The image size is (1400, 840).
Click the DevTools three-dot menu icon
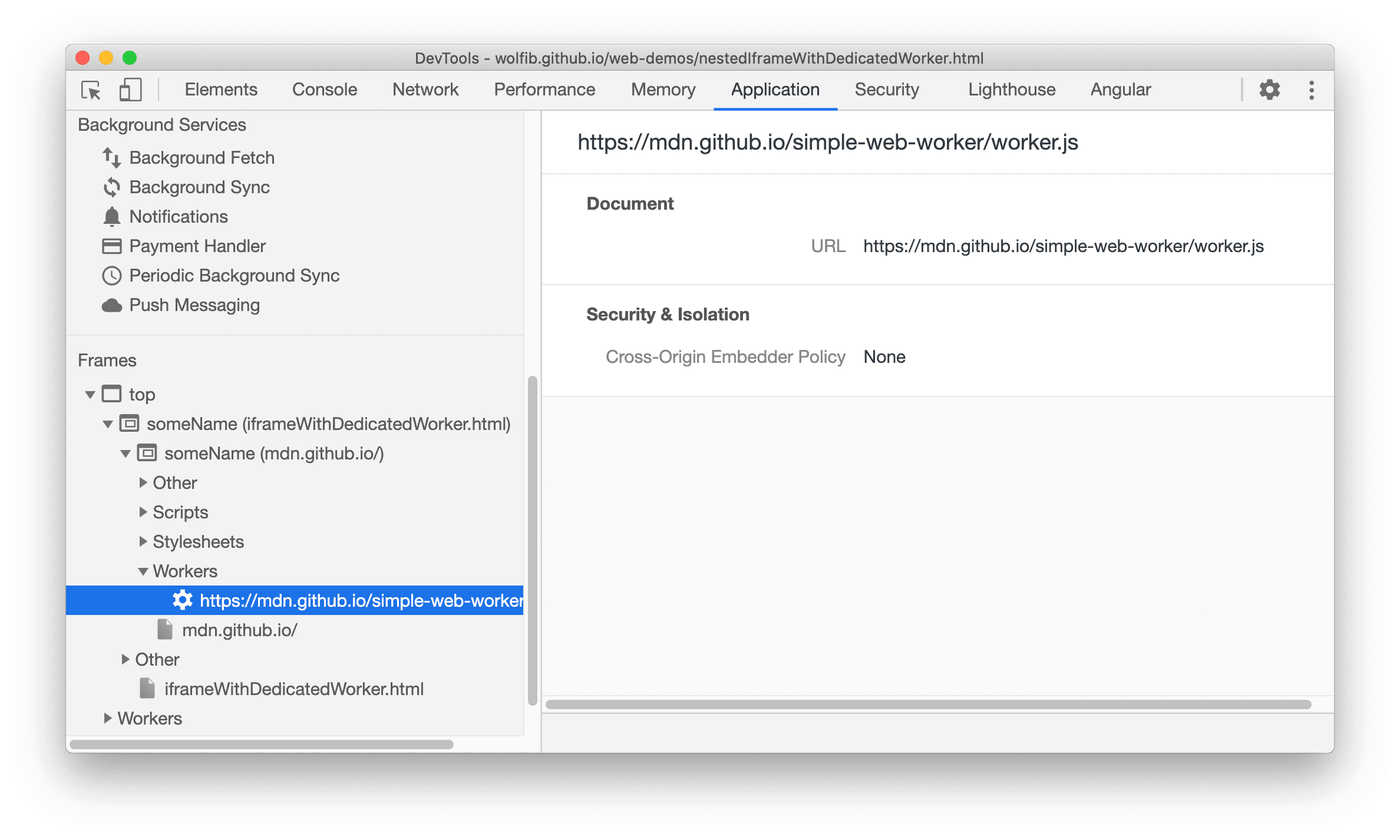tap(1311, 89)
